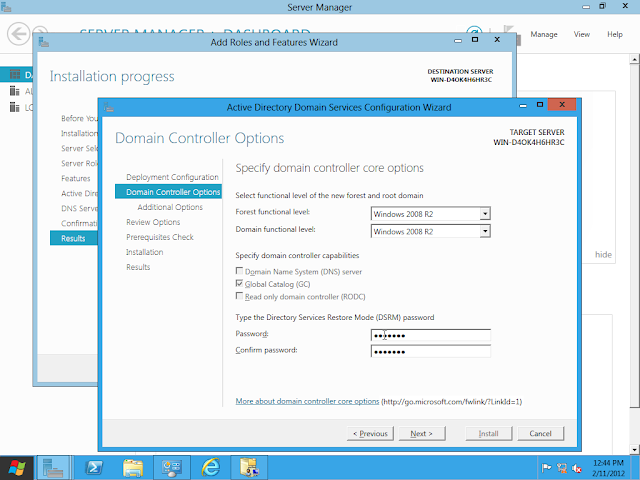This screenshot has width=640, height=480.
Task: Click the Previous button
Action: 370,433
